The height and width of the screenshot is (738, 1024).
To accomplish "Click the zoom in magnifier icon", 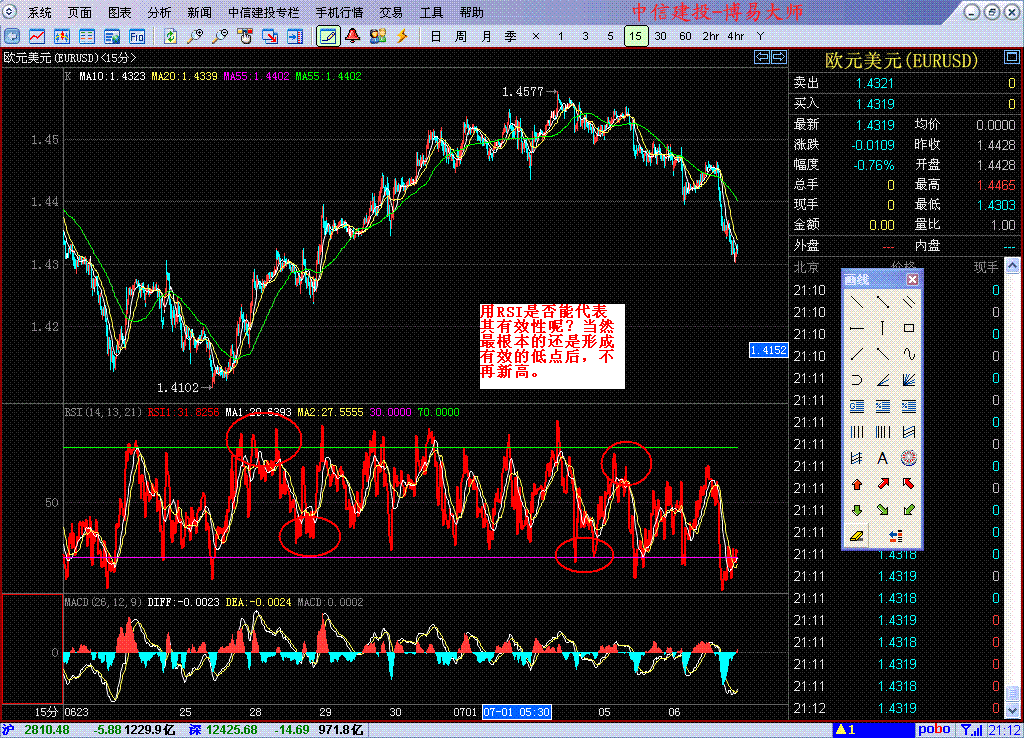I will tap(195, 37).
